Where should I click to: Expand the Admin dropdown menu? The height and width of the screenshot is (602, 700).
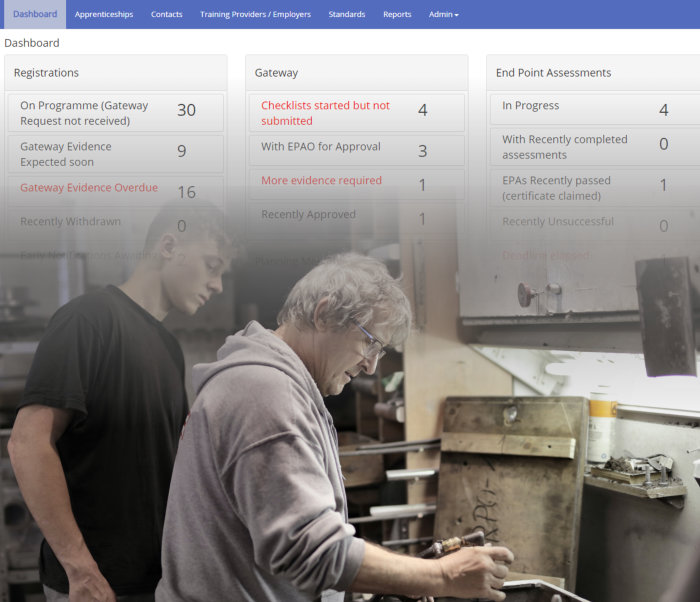tap(443, 14)
